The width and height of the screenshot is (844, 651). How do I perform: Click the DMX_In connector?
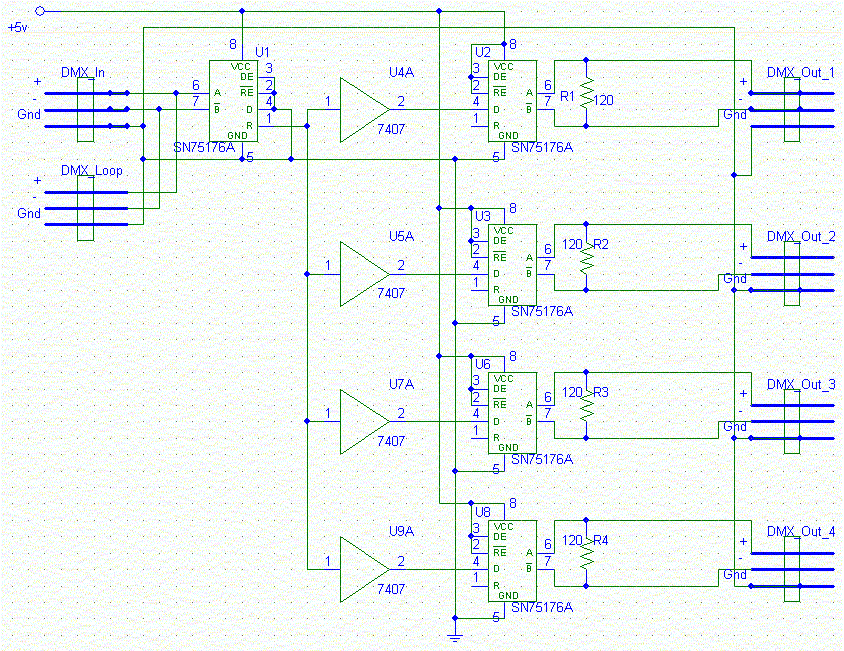coord(86,110)
